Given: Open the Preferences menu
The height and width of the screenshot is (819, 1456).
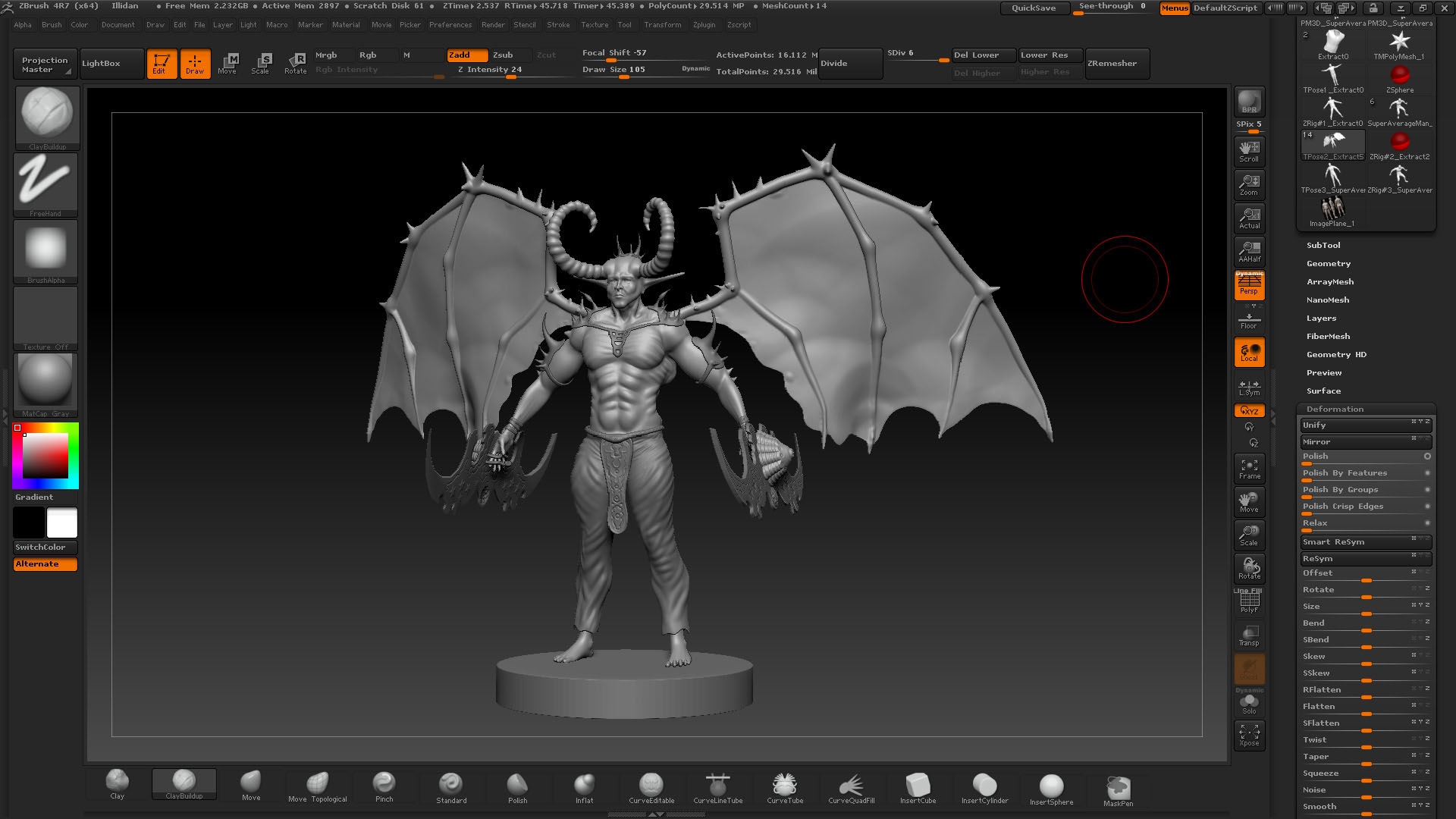Looking at the screenshot, I should (450, 25).
